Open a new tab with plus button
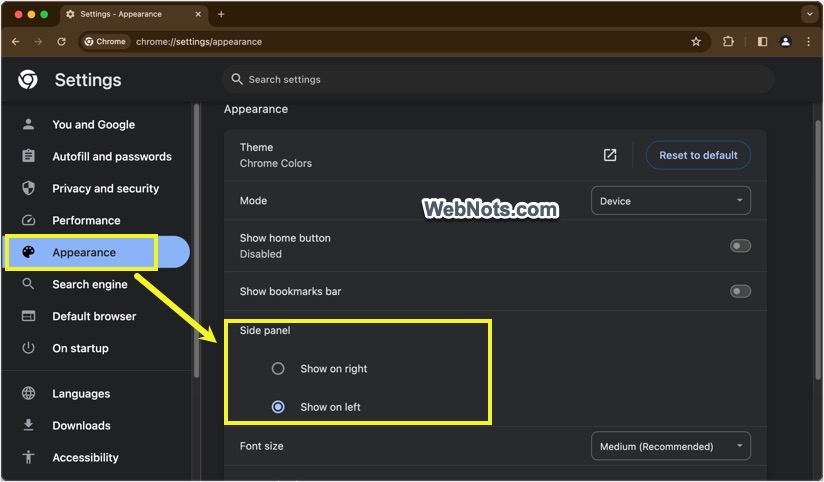This screenshot has width=824, height=482. point(221,14)
